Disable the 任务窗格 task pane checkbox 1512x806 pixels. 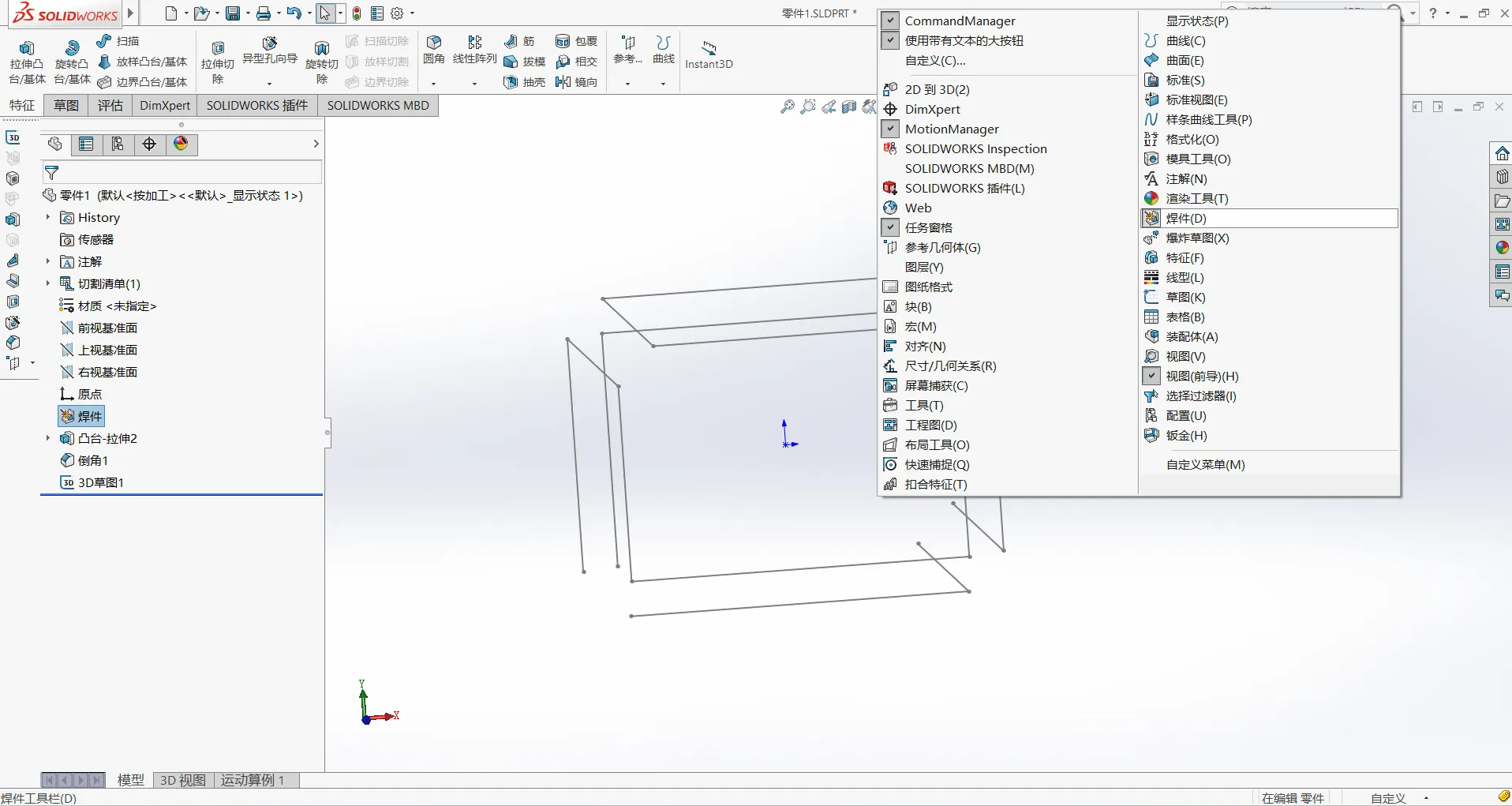point(890,227)
